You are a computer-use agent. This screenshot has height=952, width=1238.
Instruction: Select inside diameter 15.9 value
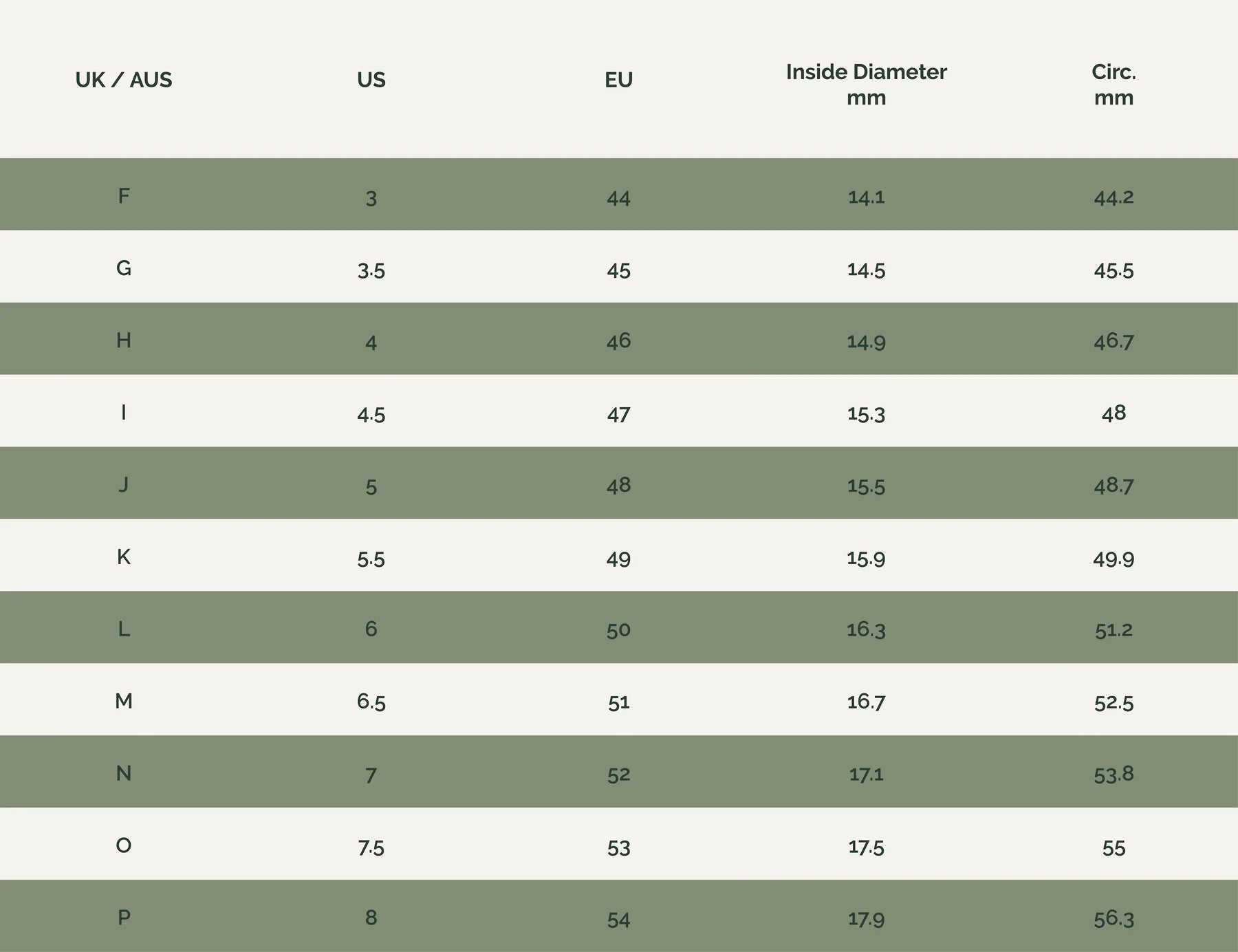pos(866,558)
